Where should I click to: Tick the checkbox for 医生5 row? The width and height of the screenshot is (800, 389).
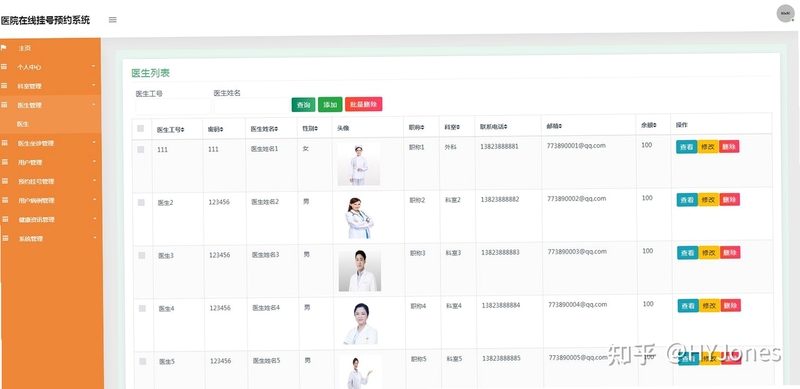point(142,361)
